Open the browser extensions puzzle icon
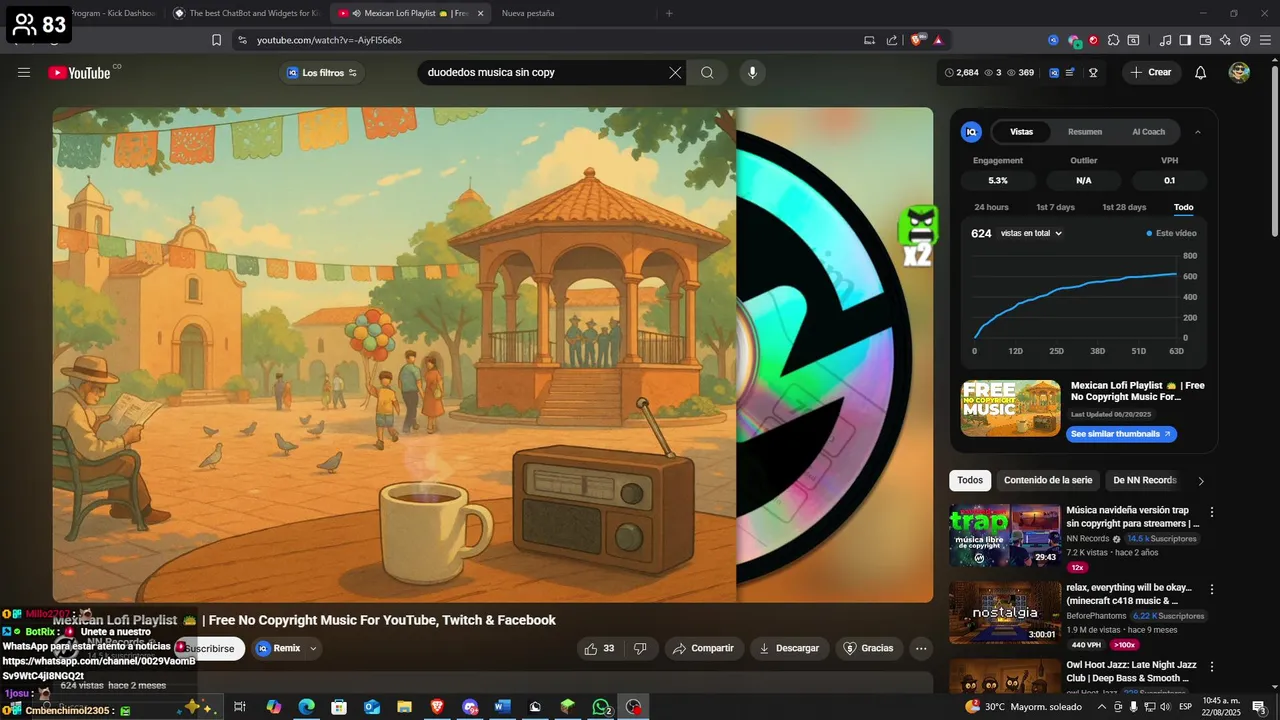The width and height of the screenshot is (1280, 720). pos(1113,40)
